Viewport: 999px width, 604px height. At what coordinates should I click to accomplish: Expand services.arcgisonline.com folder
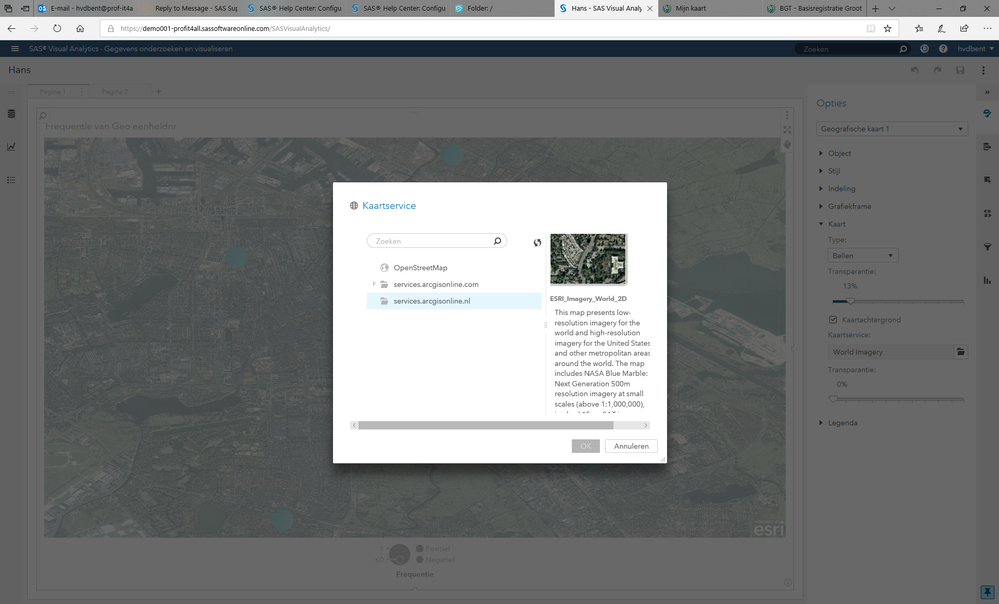click(x=374, y=284)
